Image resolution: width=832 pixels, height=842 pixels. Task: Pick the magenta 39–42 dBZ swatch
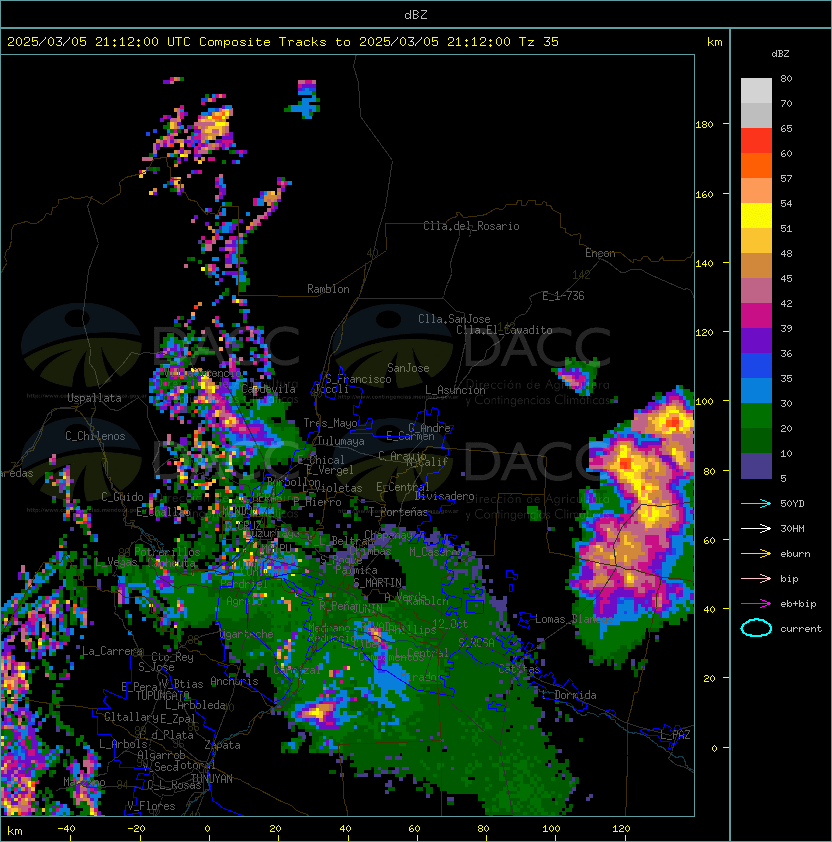(x=756, y=316)
